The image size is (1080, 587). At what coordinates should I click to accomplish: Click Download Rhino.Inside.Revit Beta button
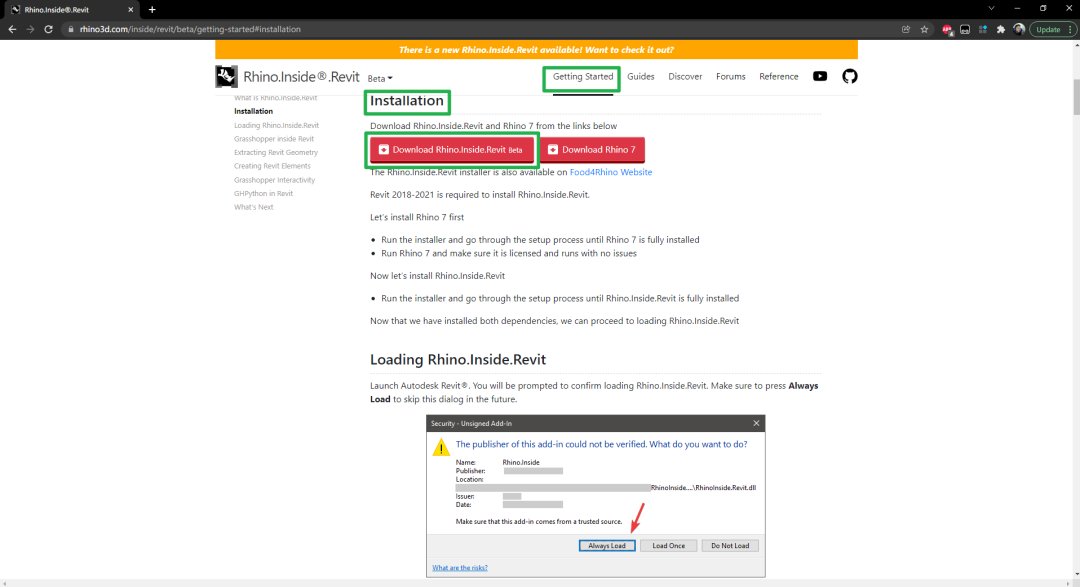coord(452,150)
